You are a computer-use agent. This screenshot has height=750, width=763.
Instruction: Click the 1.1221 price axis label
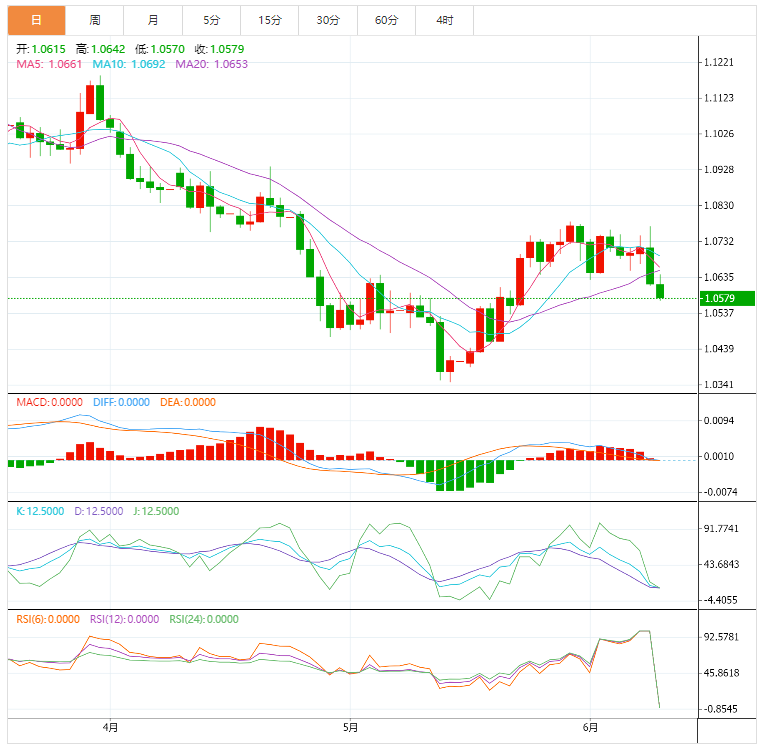719,62
